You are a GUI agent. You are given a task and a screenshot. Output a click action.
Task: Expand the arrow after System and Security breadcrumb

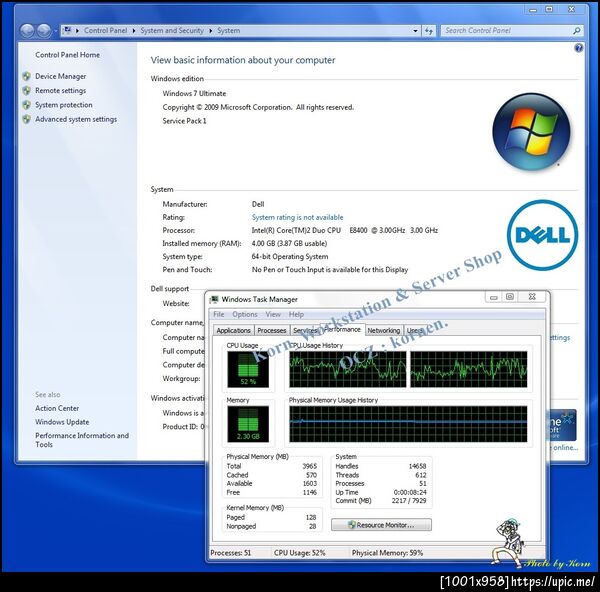pyautogui.click(x=210, y=31)
